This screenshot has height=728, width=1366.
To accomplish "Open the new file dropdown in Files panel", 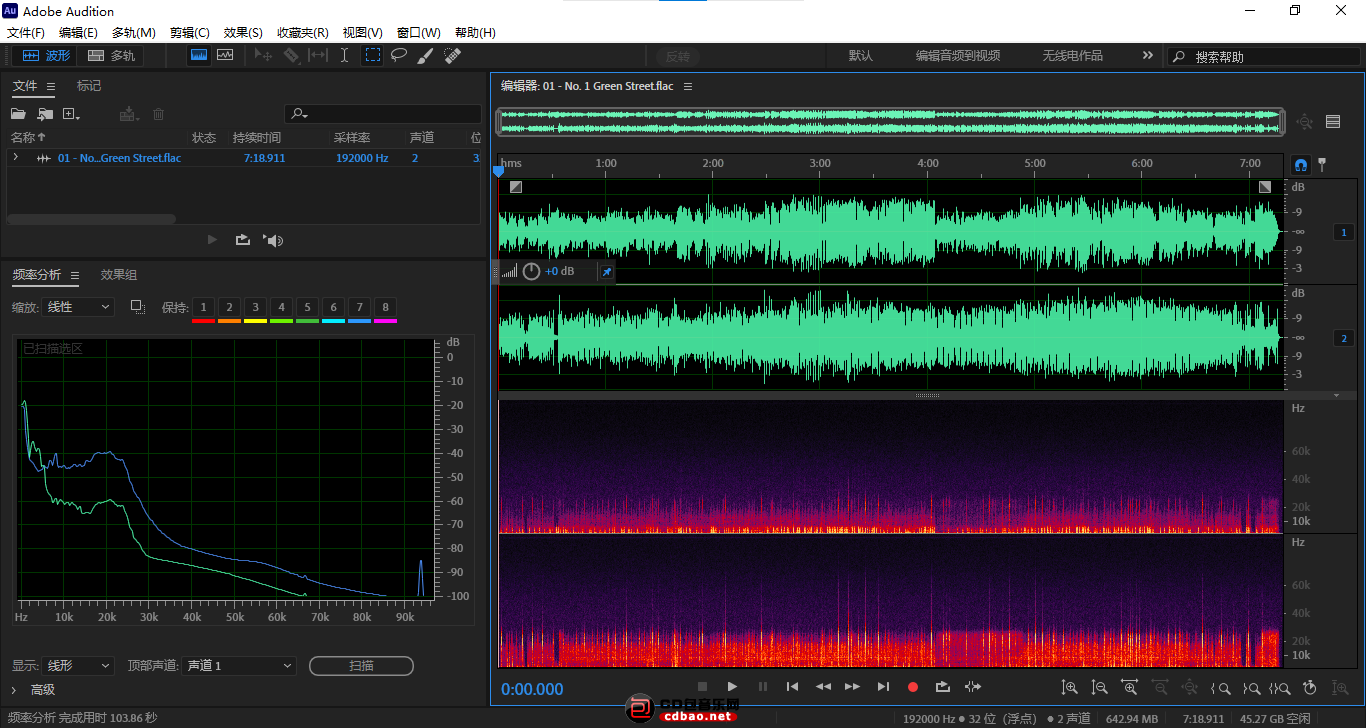I will point(72,114).
